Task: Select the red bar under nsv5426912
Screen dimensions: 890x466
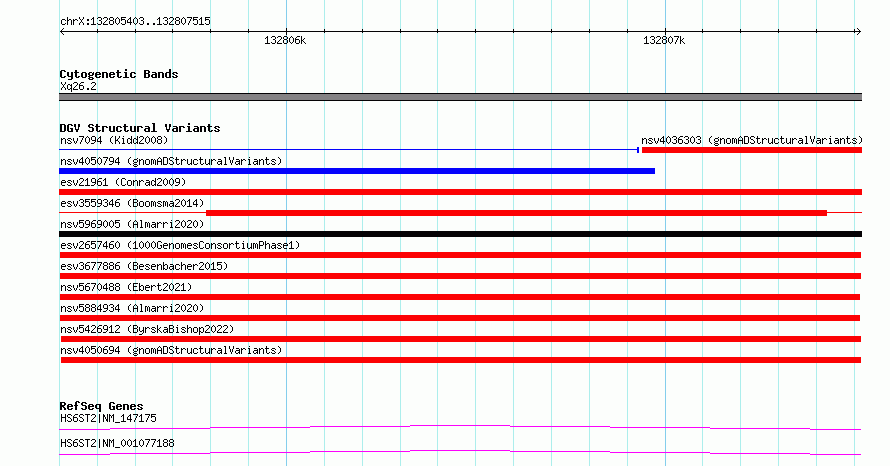Action: click(460, 339)
